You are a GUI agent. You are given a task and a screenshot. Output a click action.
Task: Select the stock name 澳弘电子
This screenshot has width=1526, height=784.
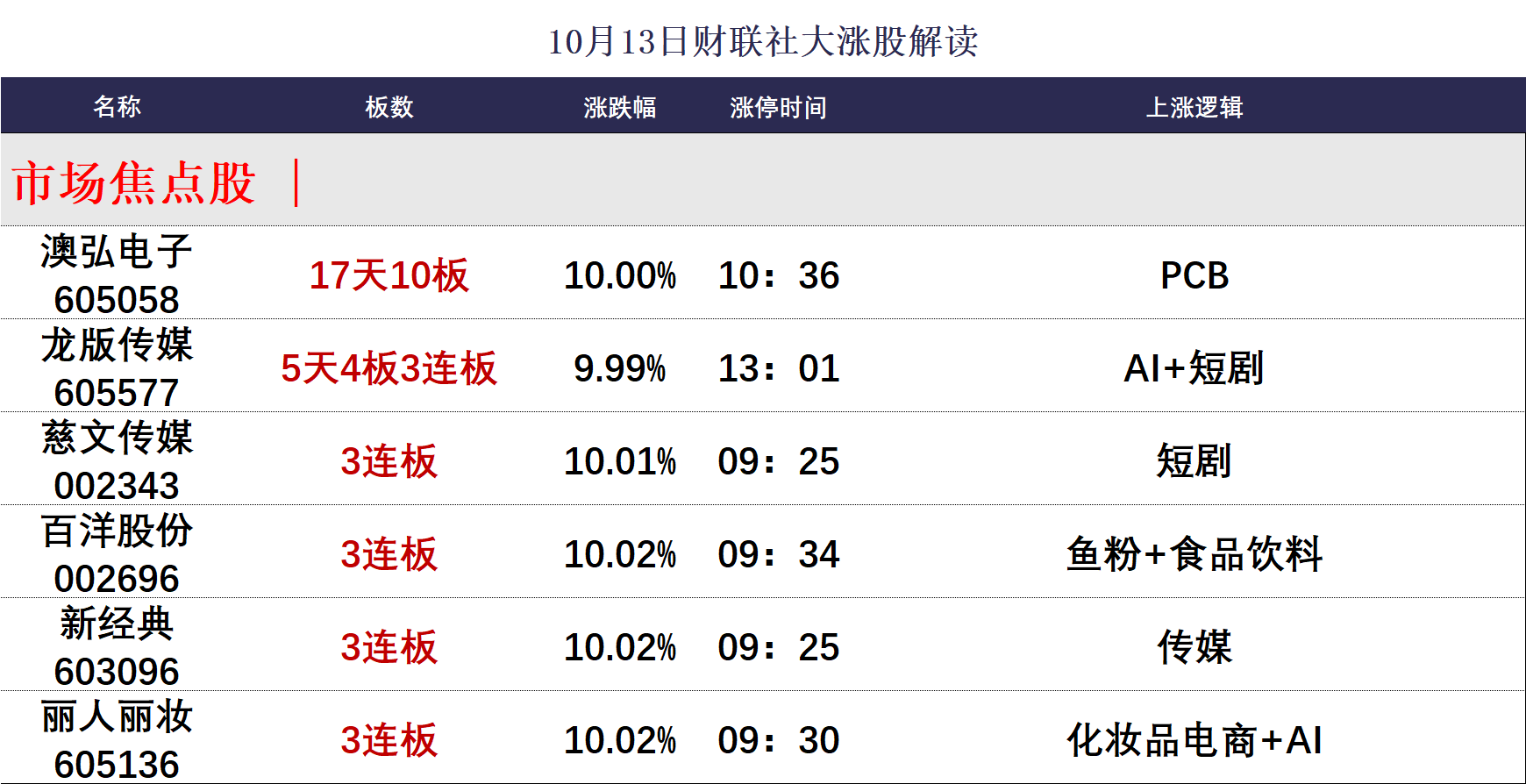click(x=117, y=252)
